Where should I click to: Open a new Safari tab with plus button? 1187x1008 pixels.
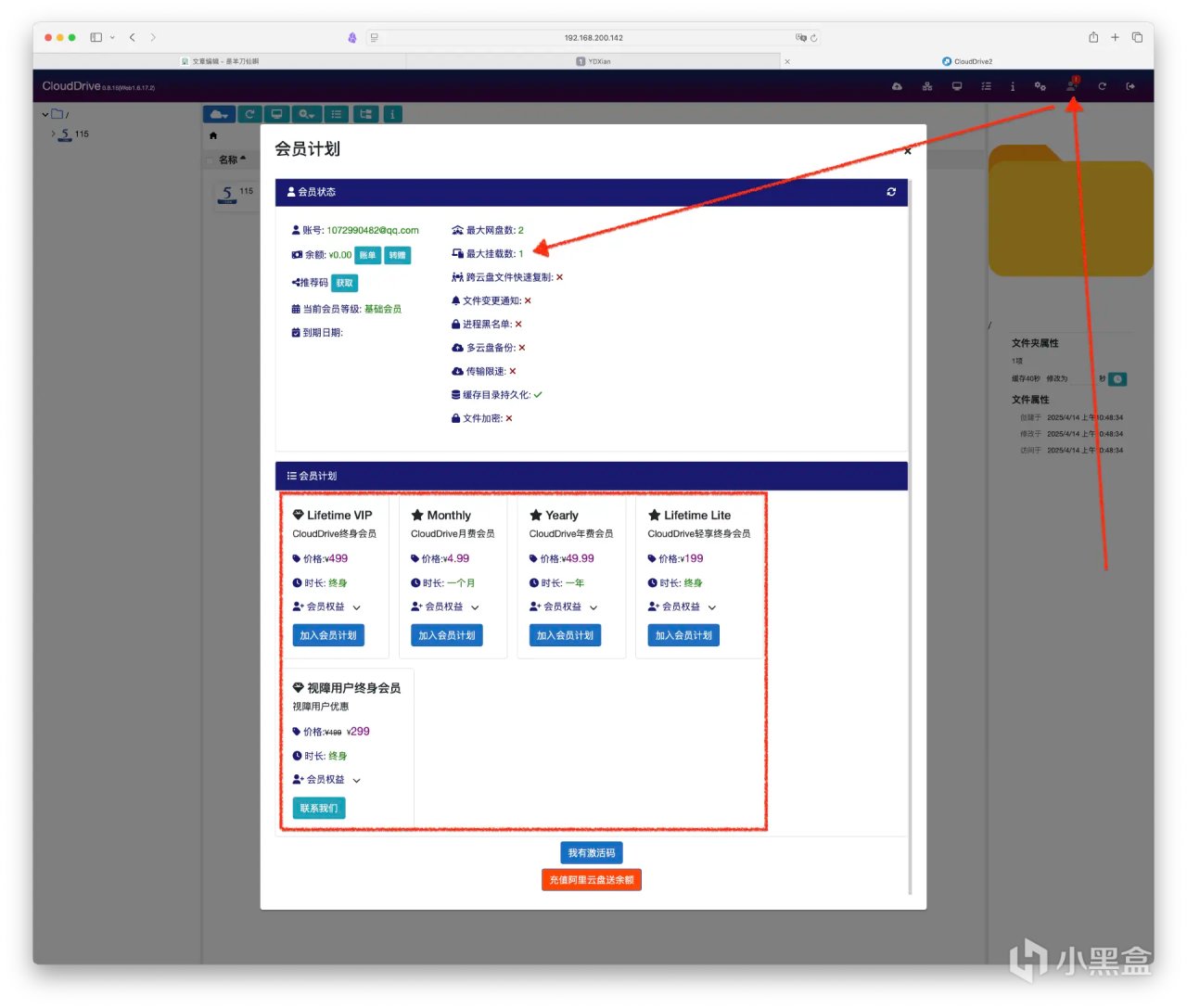coord(1115,37)
